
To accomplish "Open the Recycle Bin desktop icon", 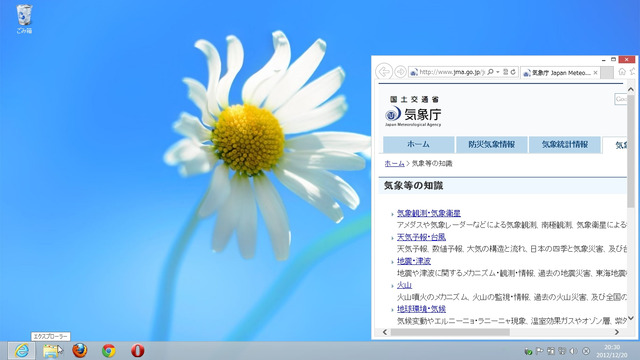I will click(x=24, y=19).
